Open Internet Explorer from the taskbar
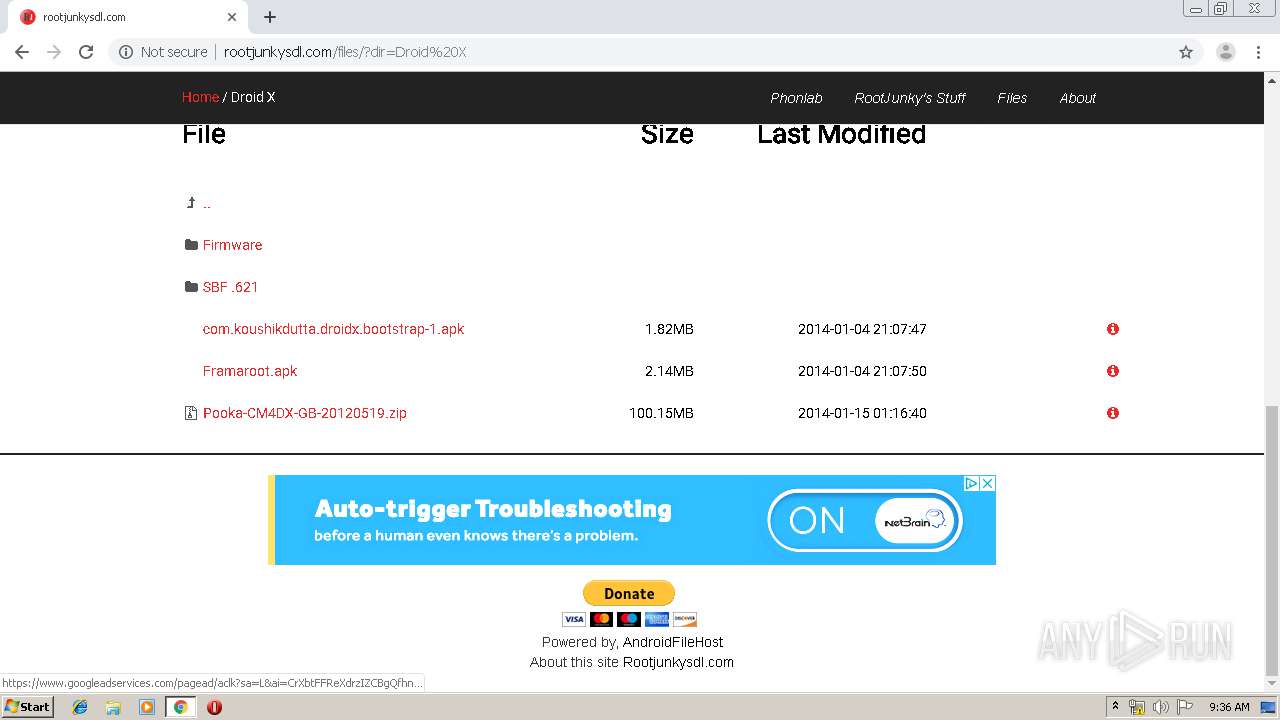Screen dimensions: 1280x720 click(80, 707)
